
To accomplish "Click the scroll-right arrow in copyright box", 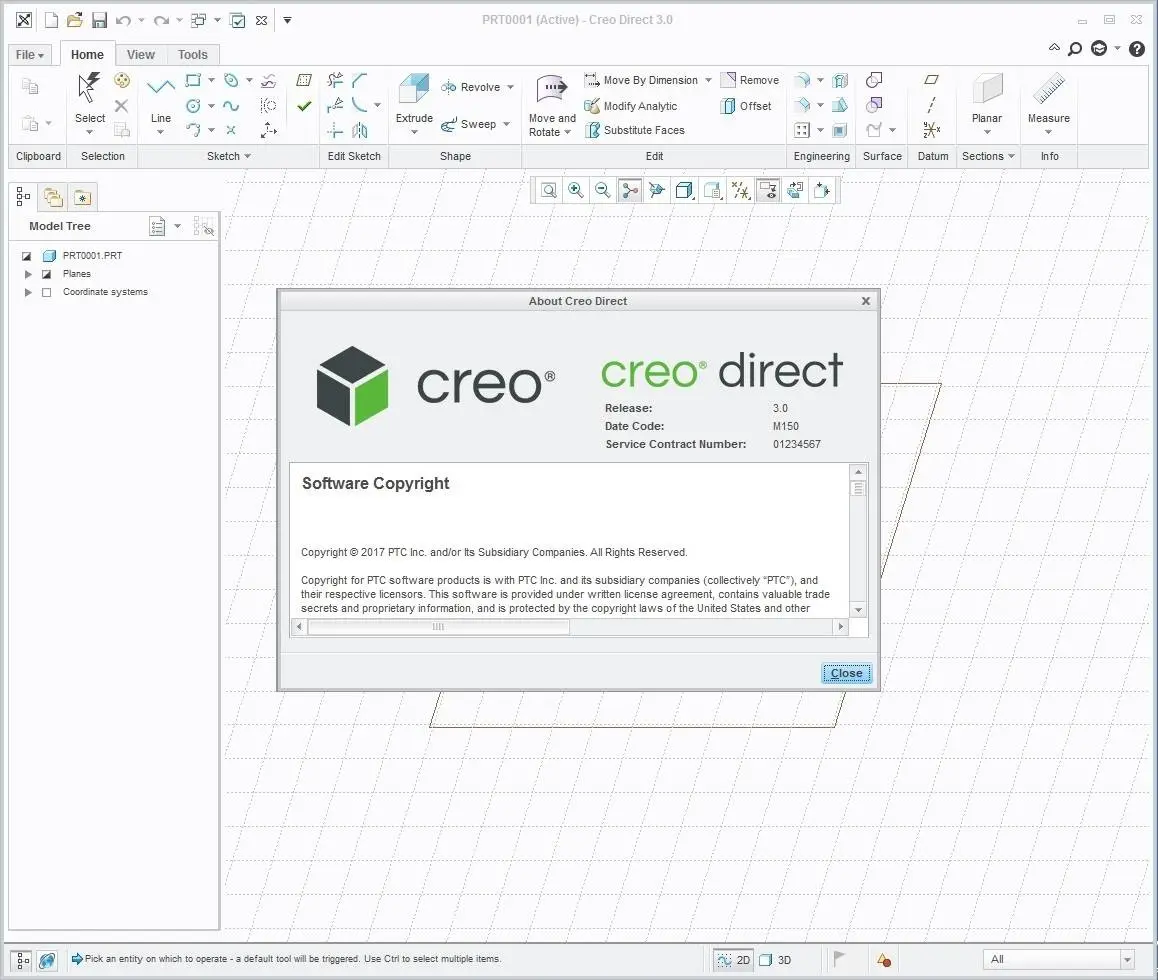I will 840,627.
